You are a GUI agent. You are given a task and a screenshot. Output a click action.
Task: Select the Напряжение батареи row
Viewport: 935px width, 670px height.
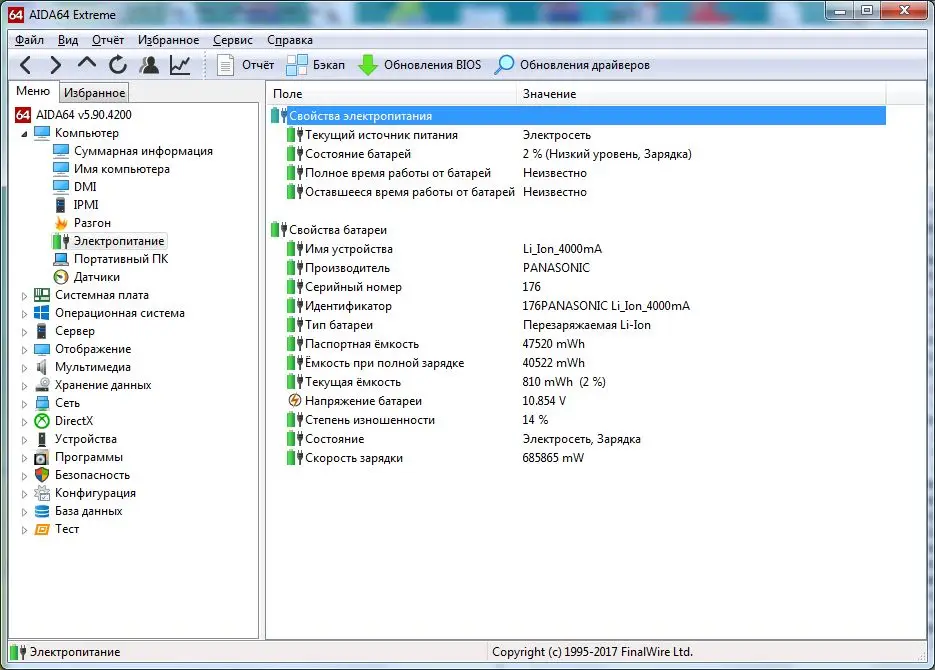[577, 401]
